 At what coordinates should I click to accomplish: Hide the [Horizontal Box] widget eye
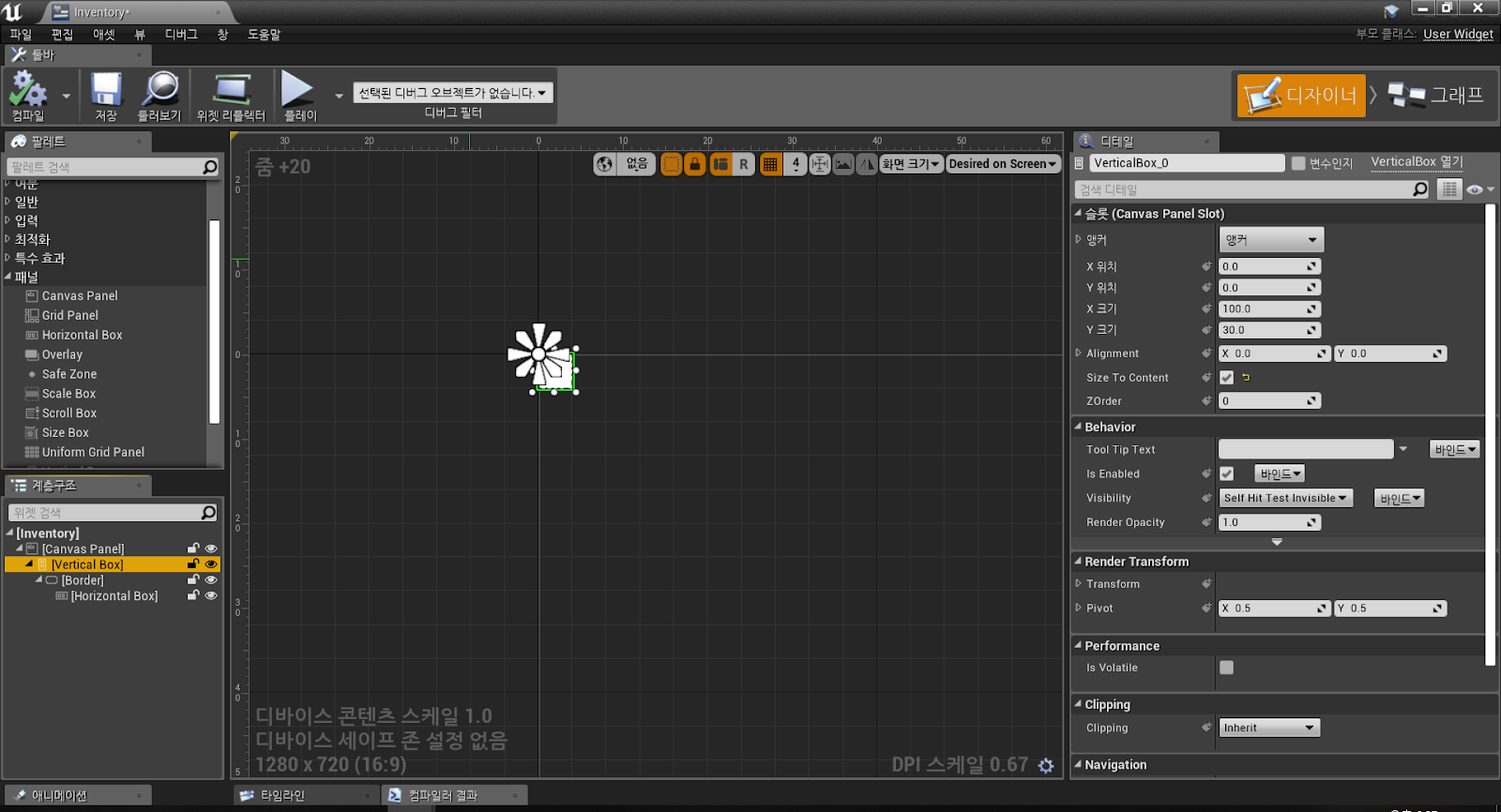click(211, 595)
